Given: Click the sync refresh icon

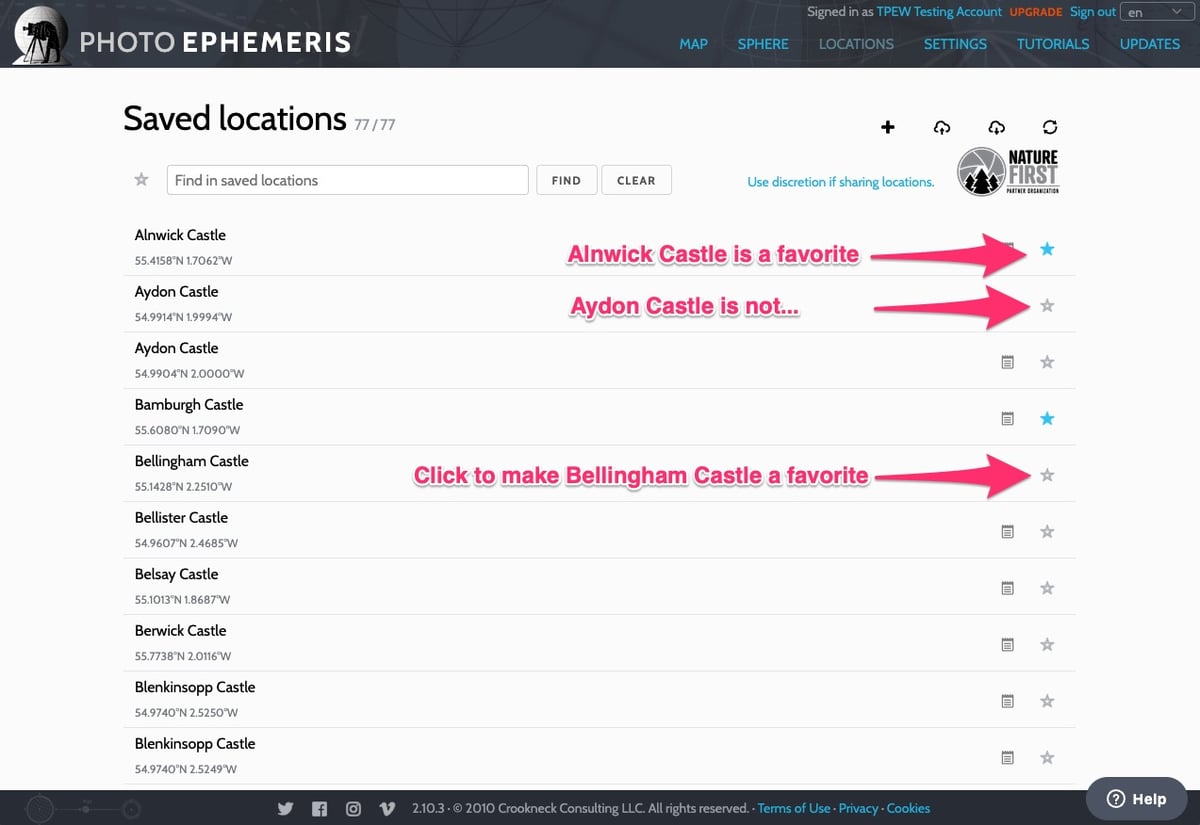Looking at the screenshot, I should [x=1049, y=127].
